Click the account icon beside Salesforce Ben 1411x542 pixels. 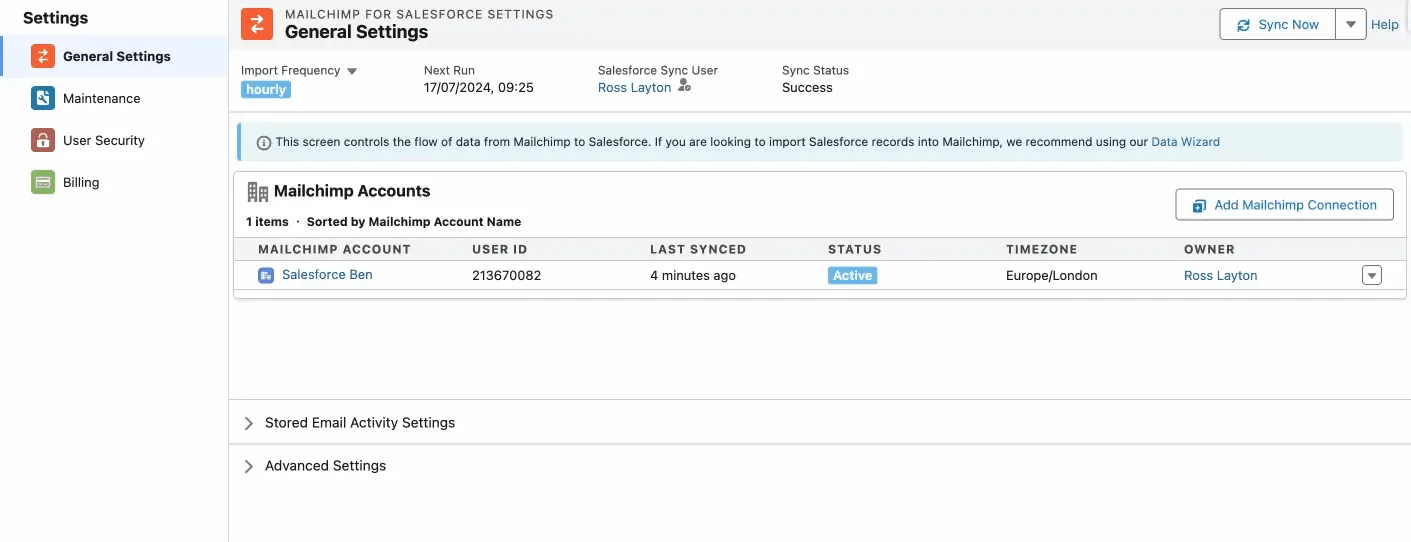click(x=266, y=275)
